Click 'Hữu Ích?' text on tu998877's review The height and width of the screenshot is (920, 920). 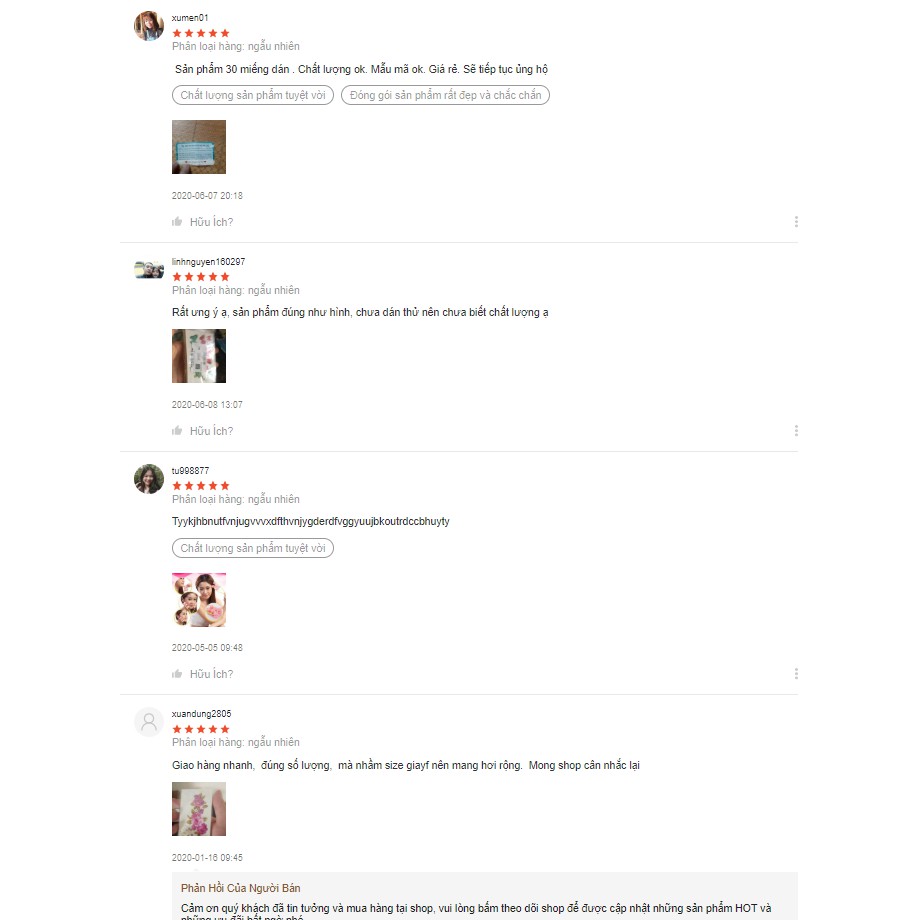point(211,674)
